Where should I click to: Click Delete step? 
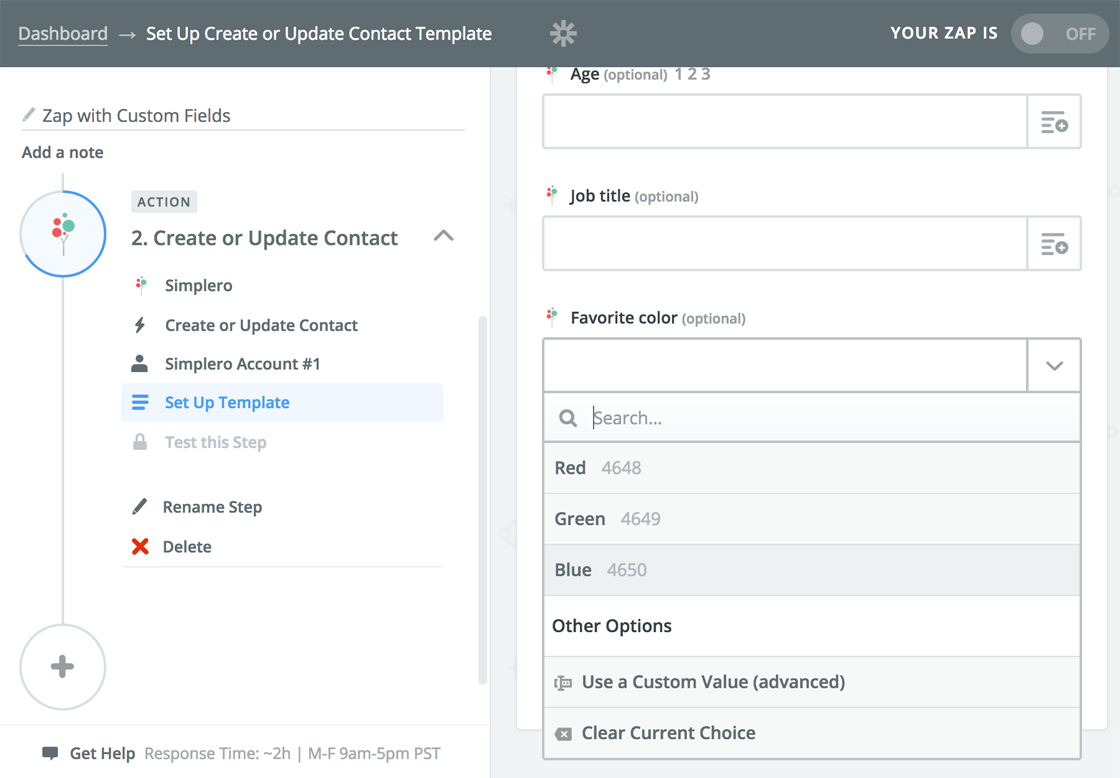coord(187,547)
